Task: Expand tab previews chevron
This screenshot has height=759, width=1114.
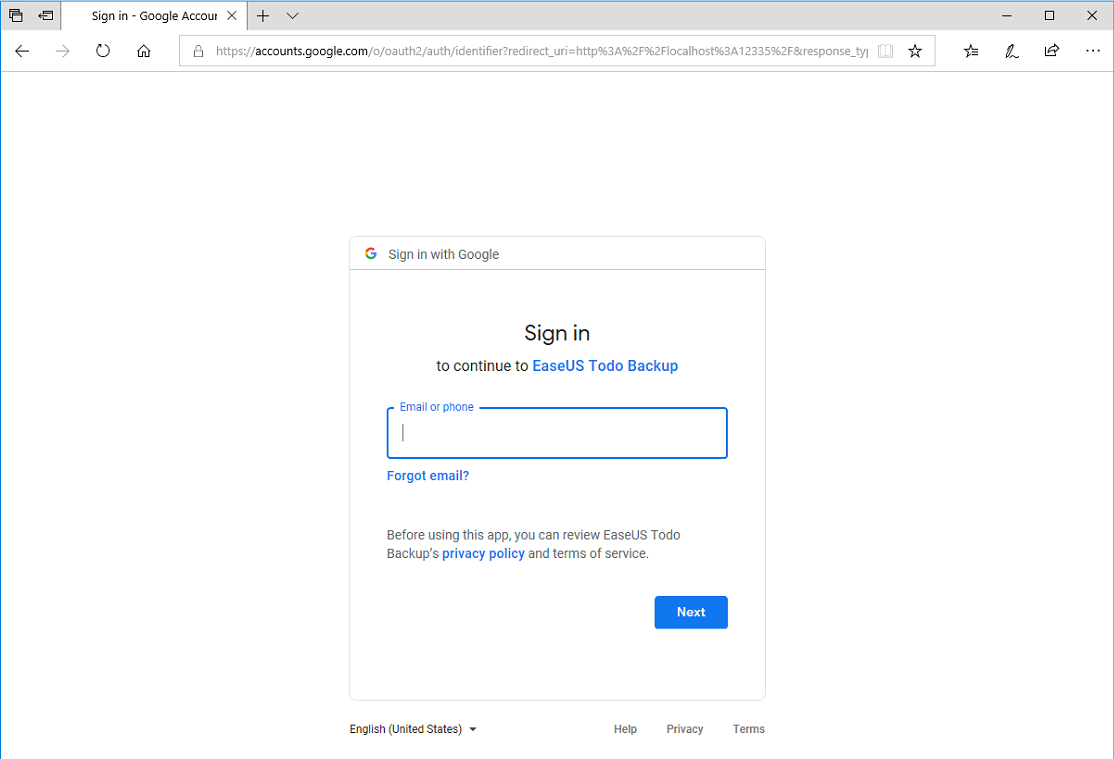Action: [292, 16]
